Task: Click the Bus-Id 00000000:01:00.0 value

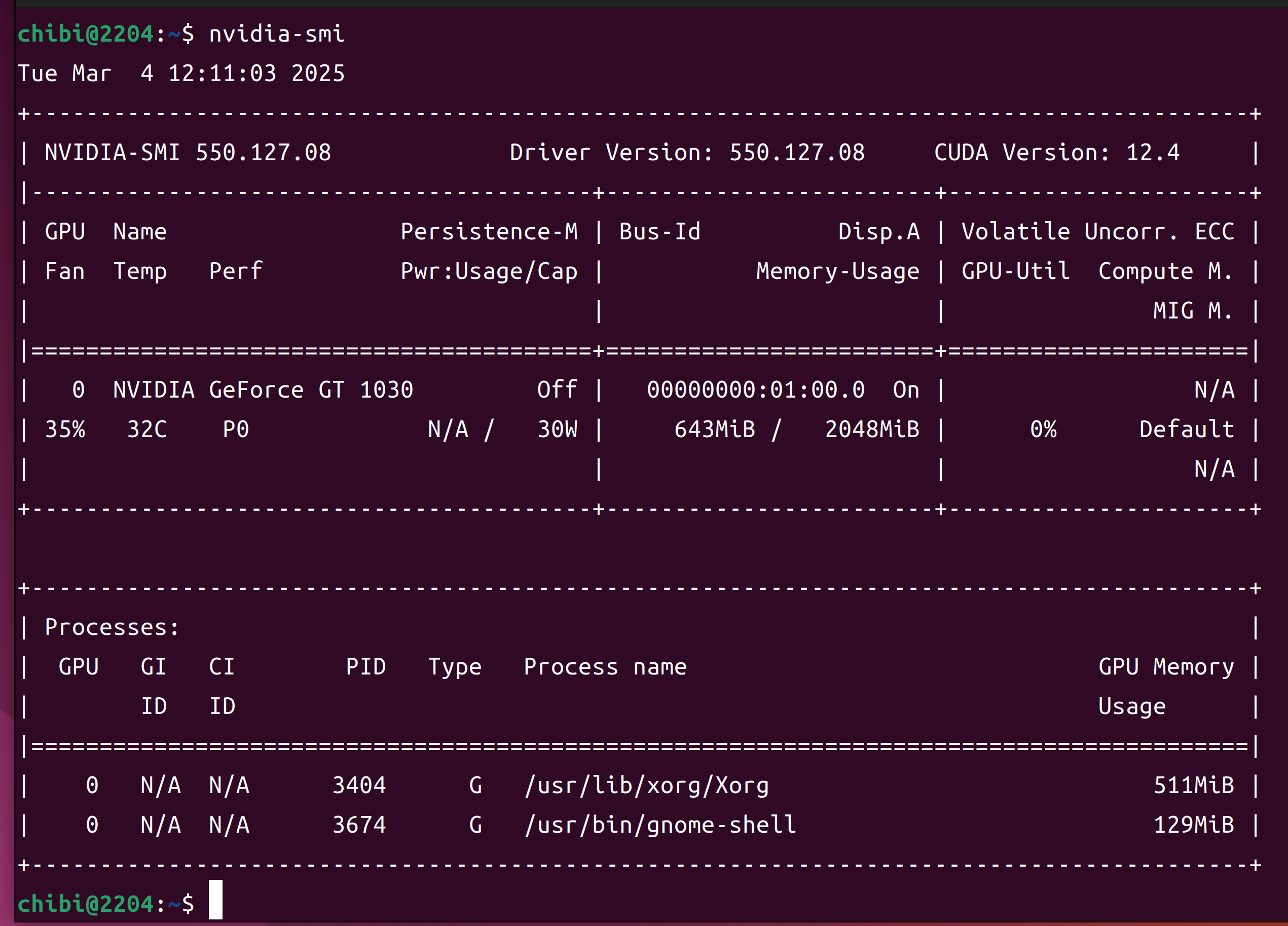Action: pos(755,389)
